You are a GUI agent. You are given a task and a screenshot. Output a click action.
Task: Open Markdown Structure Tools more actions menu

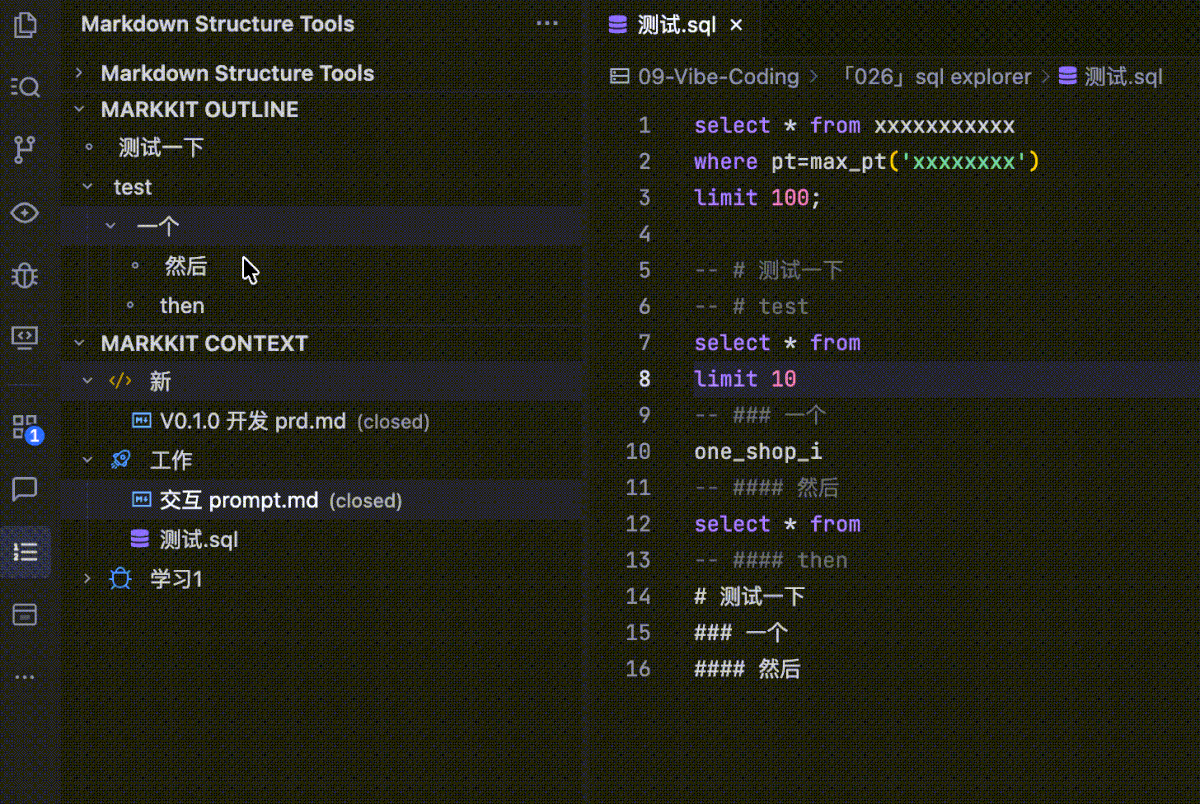(x=547, y=24)
